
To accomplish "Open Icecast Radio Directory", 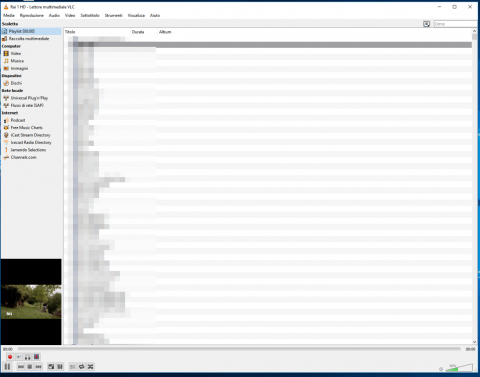I will pyautogui.click(x=31, y=143).
